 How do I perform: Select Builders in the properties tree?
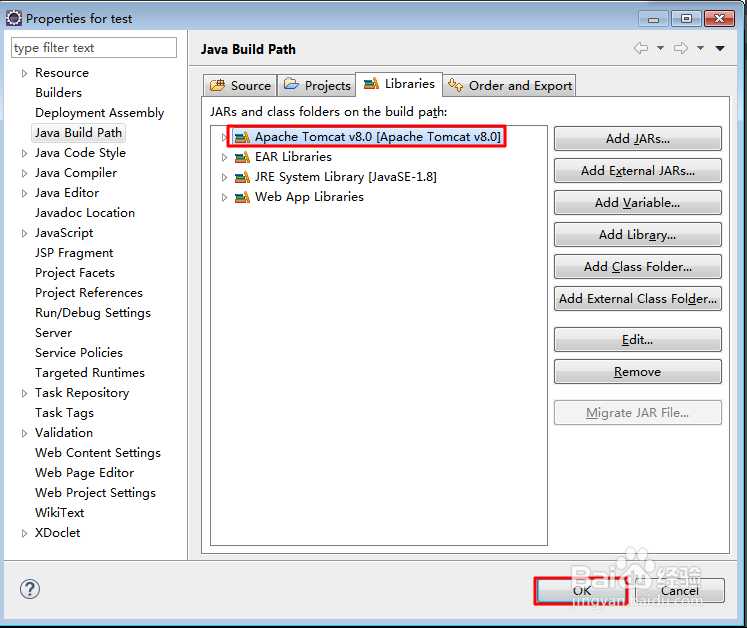(x=59, y=92)
